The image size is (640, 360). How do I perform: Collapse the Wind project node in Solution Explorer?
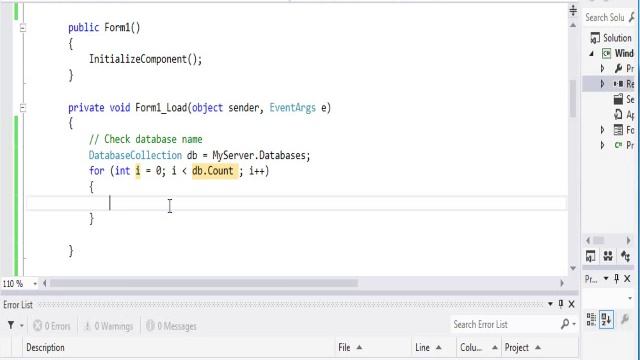tap(592, 53)
